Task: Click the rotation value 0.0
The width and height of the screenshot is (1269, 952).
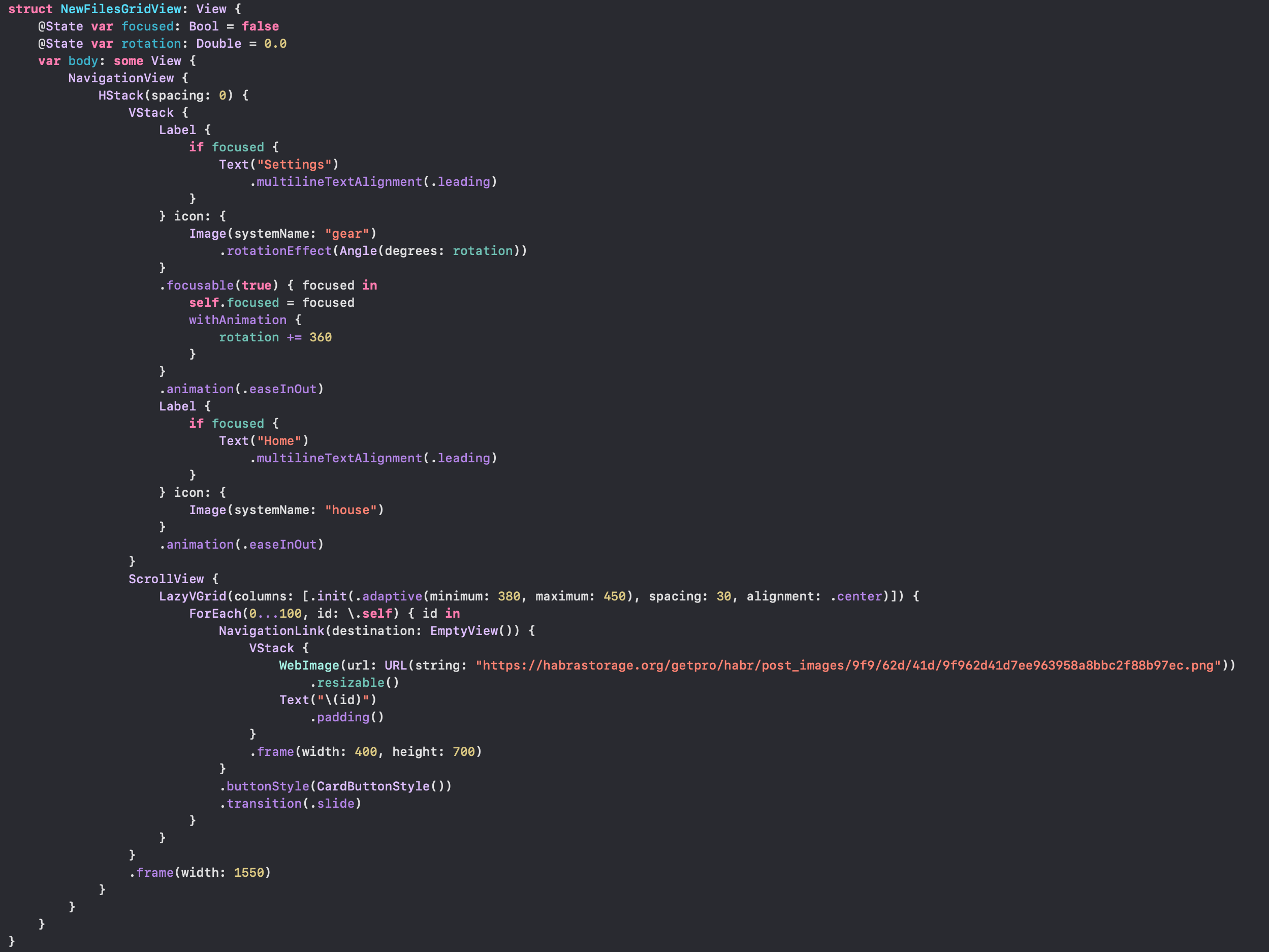Action: tap(275, 44)
